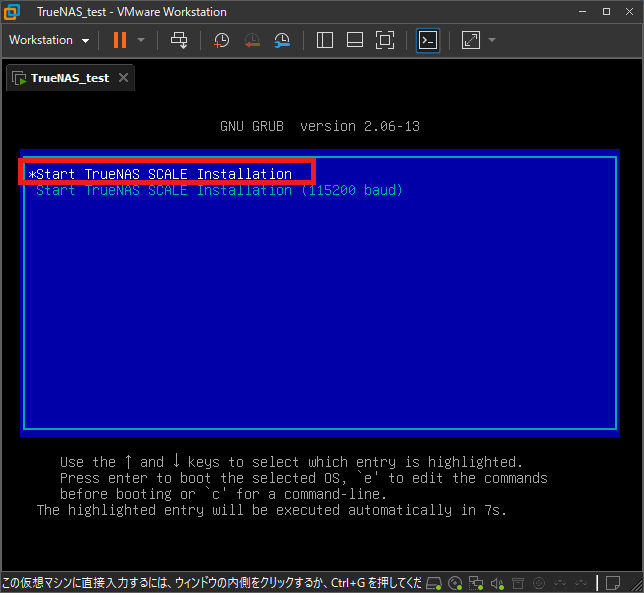Open the stretch mode dropdown arrow
The image size is (644, 593).
492,40
